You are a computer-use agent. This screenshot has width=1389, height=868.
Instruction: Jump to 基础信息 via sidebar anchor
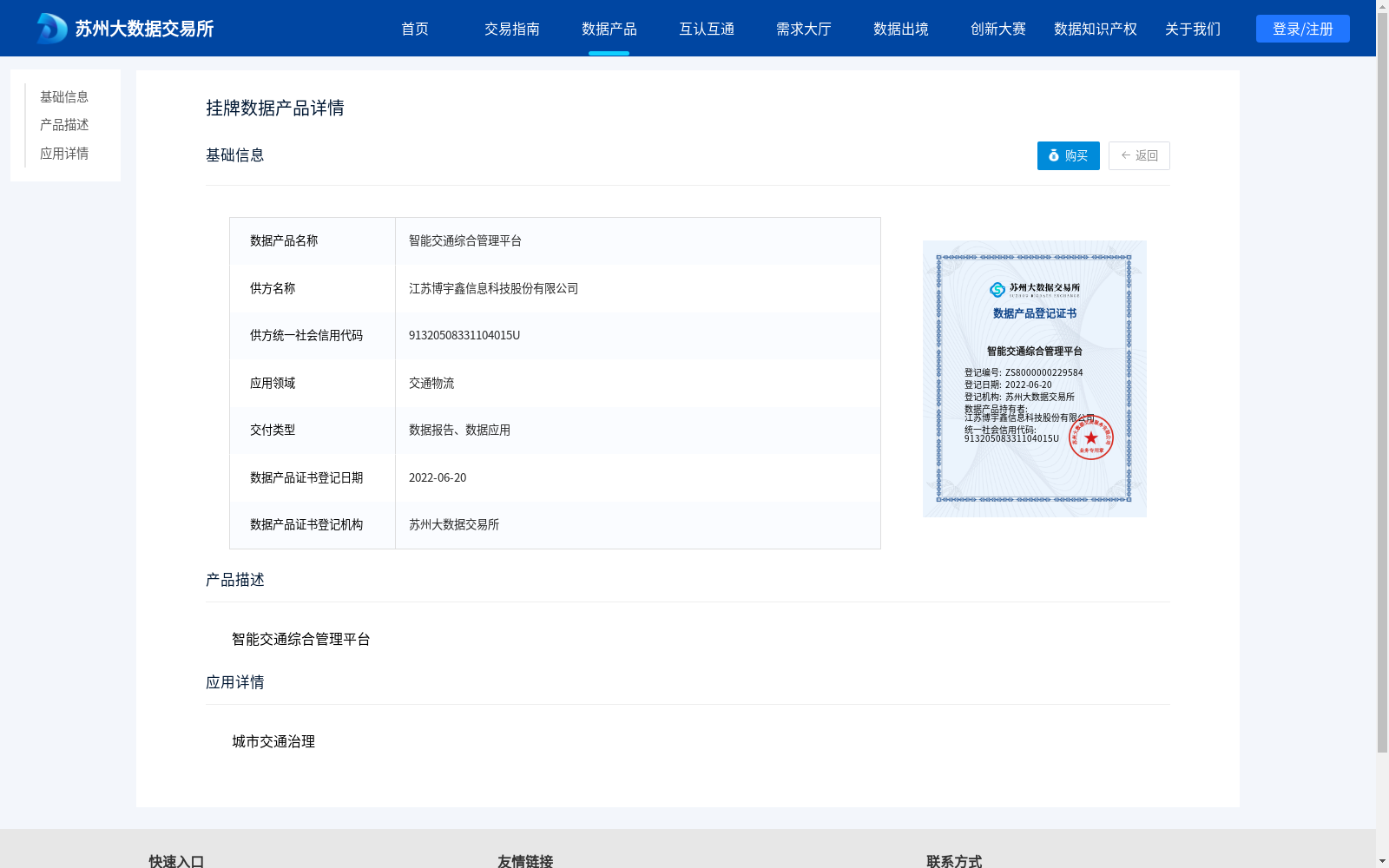pyautogui.click(x=64, y=96)
